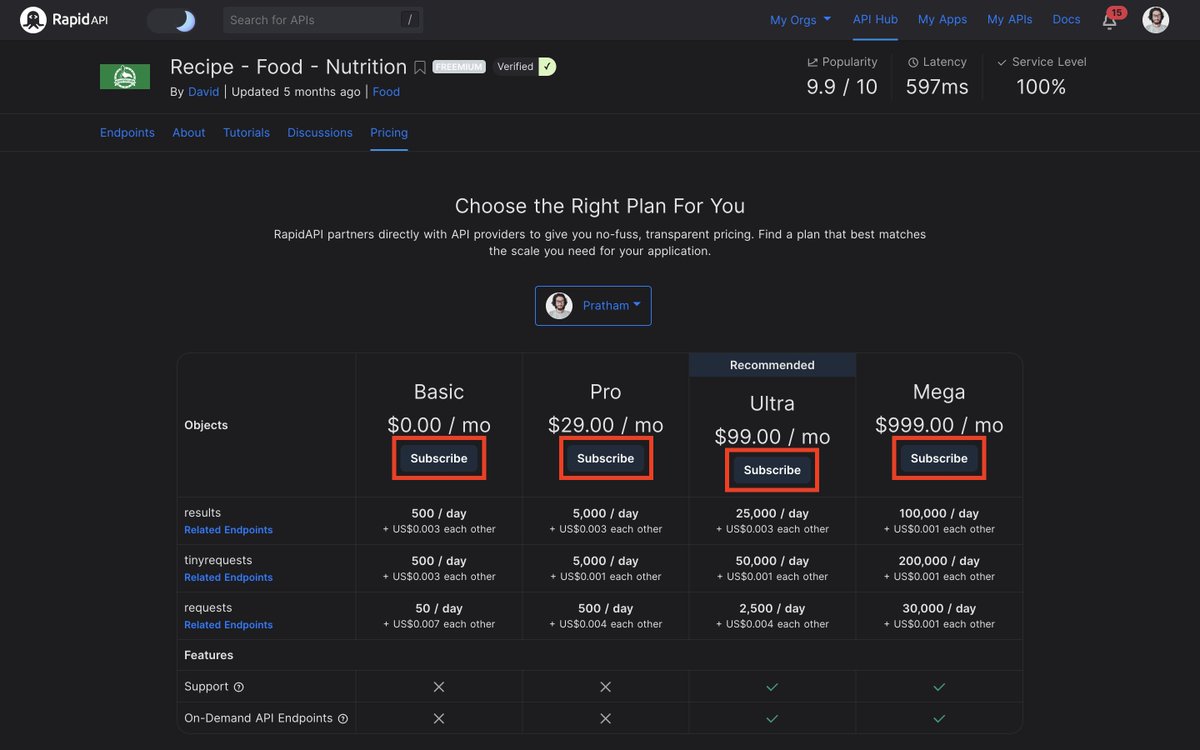Open Related Endpoints under requests

pyautogui.click(x=228, y=625)
